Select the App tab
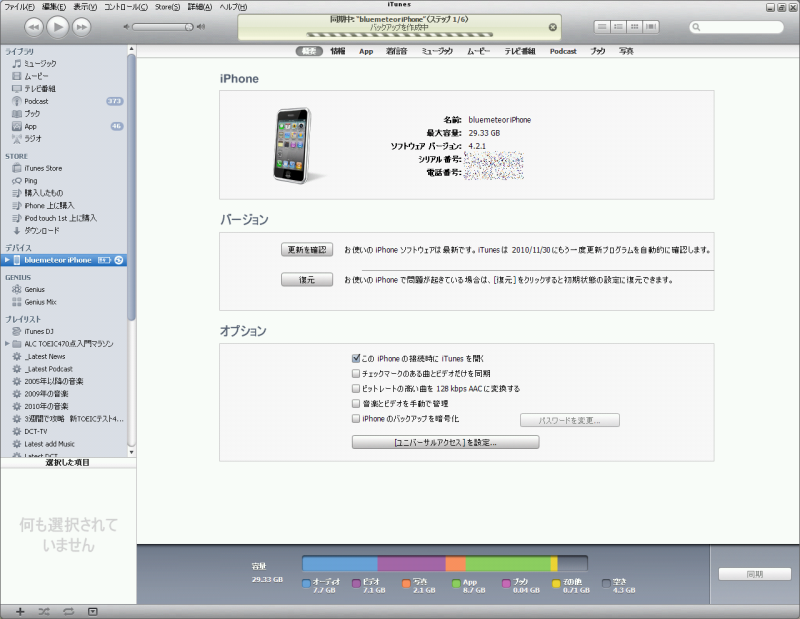The width and height of the screenshot is (800, 619). [366, 51]
